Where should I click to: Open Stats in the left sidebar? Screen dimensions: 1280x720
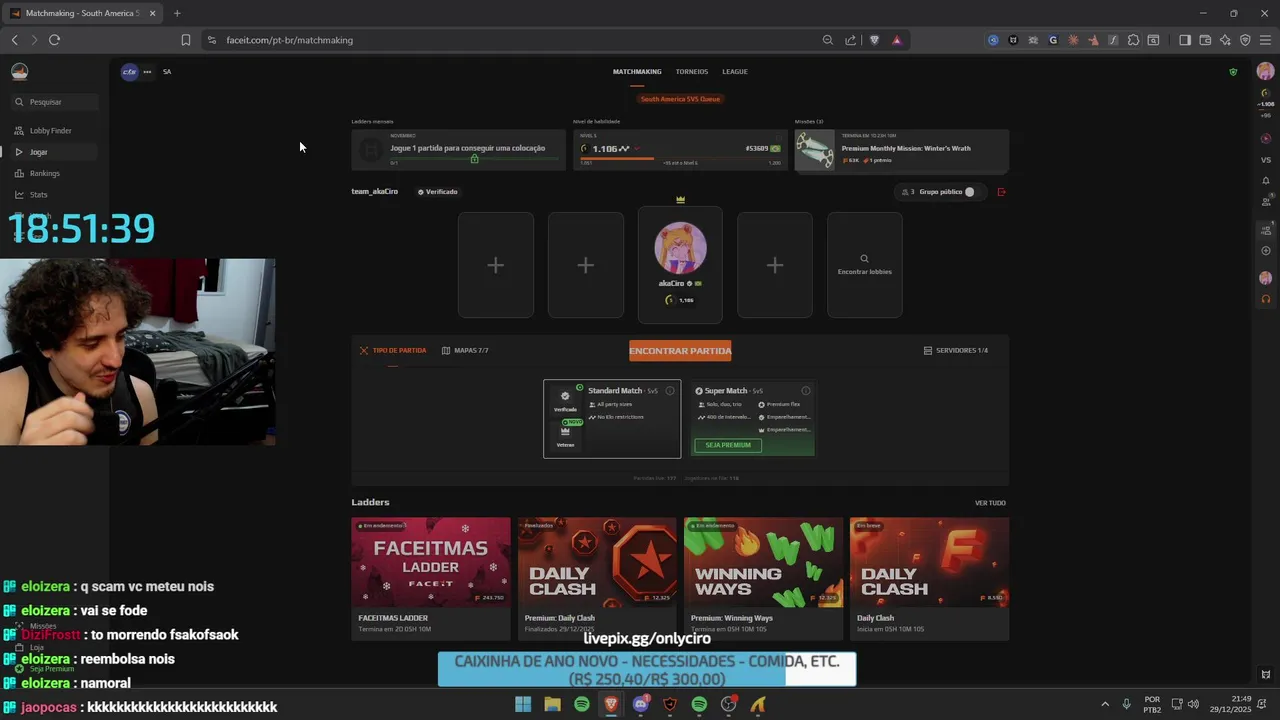coord(38,195)
